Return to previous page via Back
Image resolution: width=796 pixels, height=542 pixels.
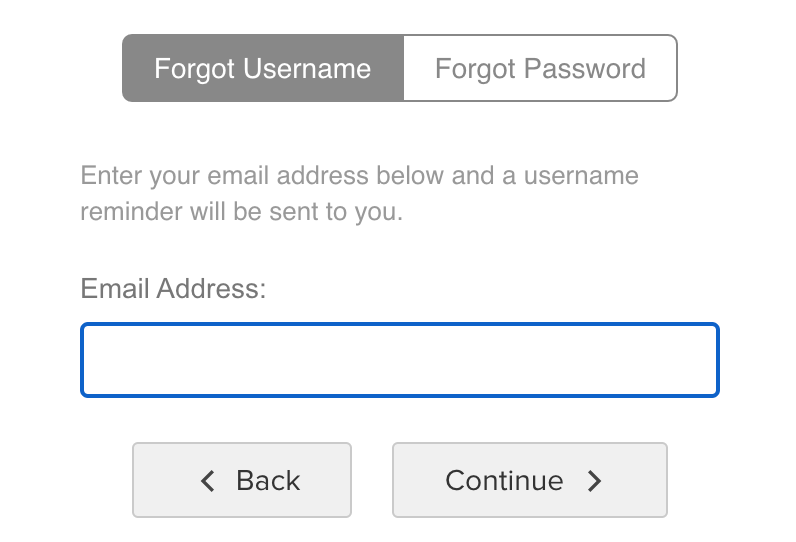[x=242, y=480]
